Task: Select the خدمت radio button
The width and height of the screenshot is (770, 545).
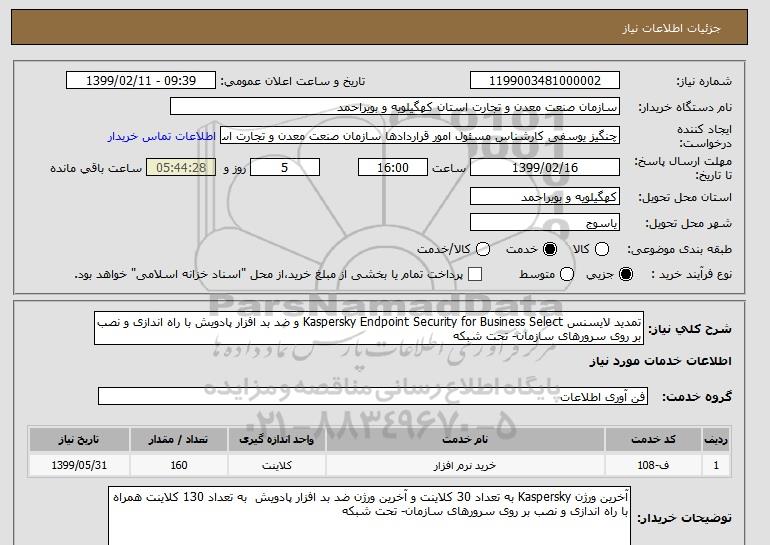Action: click(x=550, y=249)
